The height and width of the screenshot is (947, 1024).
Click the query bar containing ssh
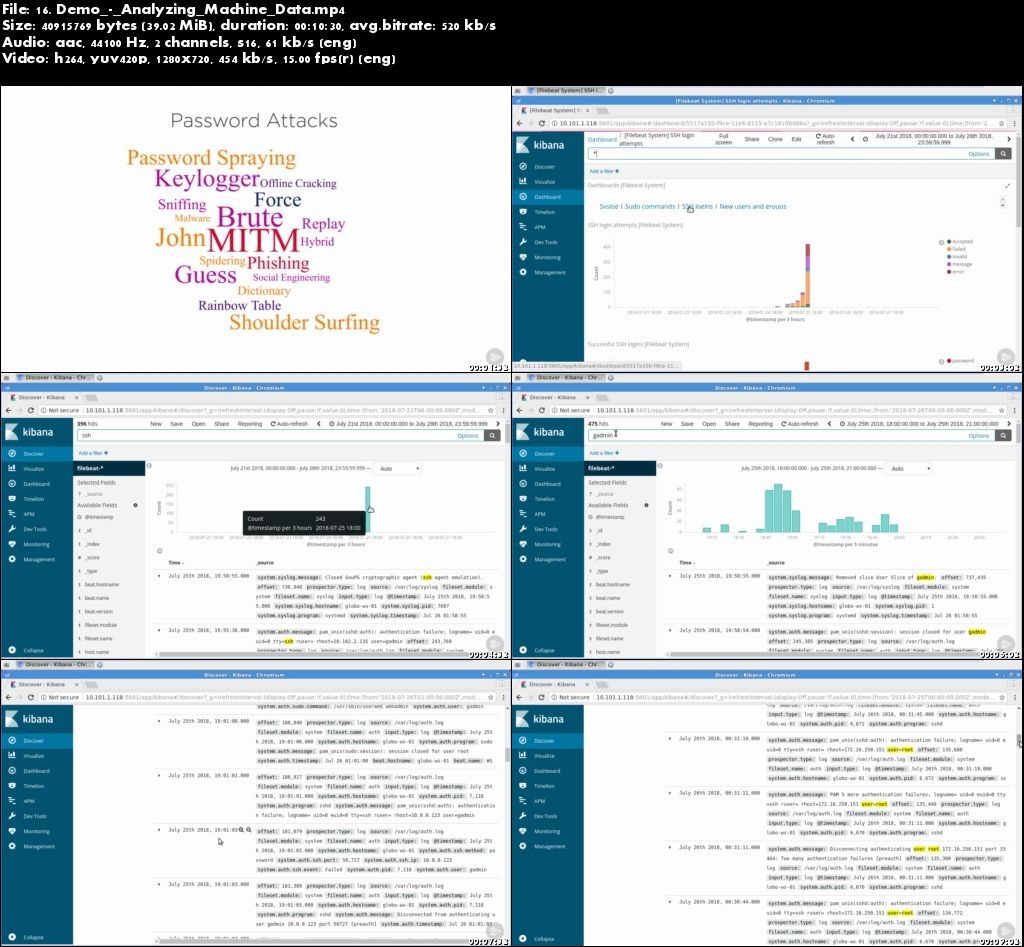pyautogui.click(x=281, y=435)
